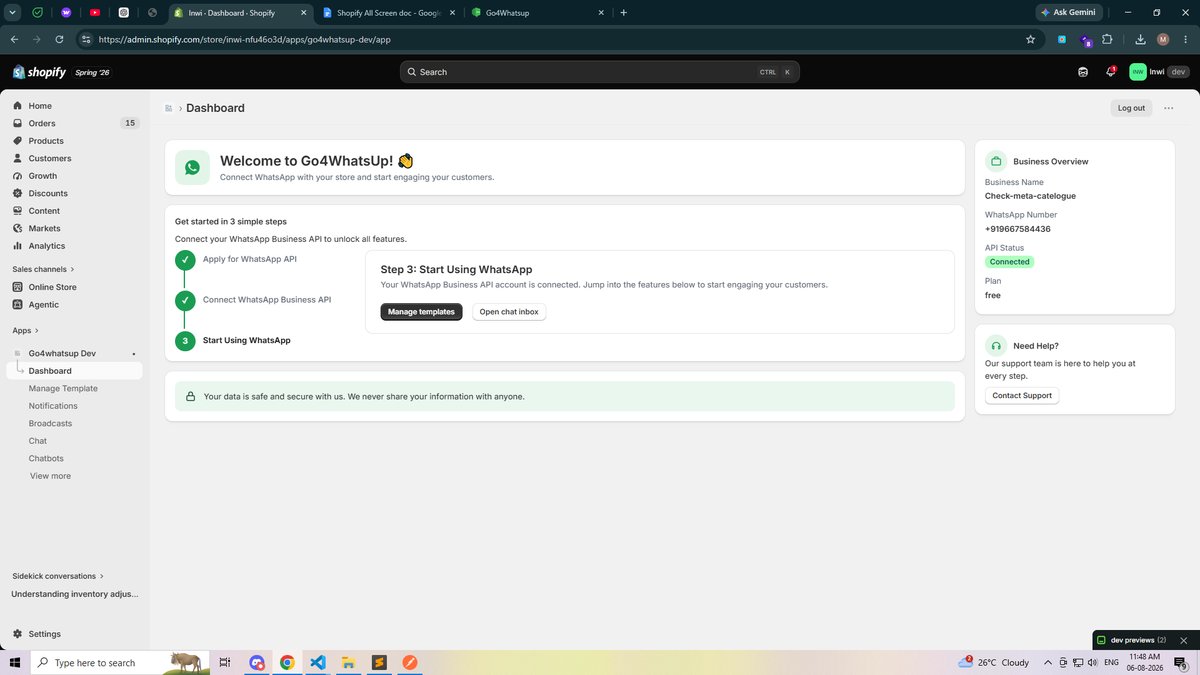This screenshot has width=1200, height=675.
Task: Open the Analytics chart icon entry
Action: coord(18,246)
